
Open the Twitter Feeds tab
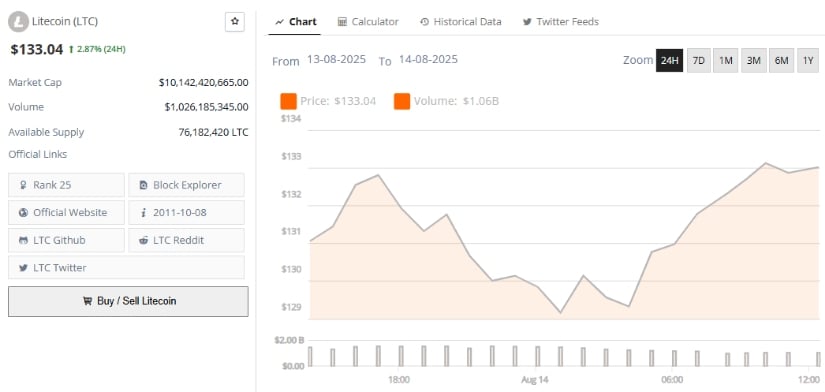[560, 22]
